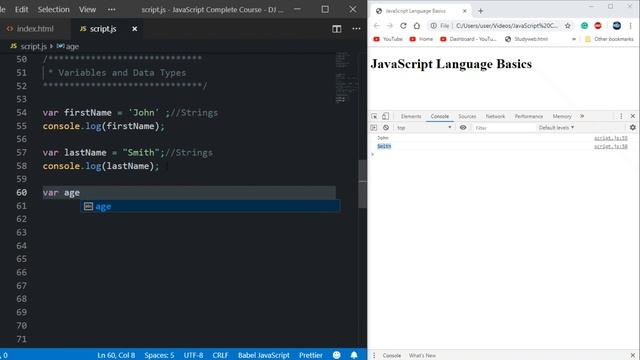
Task: Open Chrome home page
Action: 417,26
